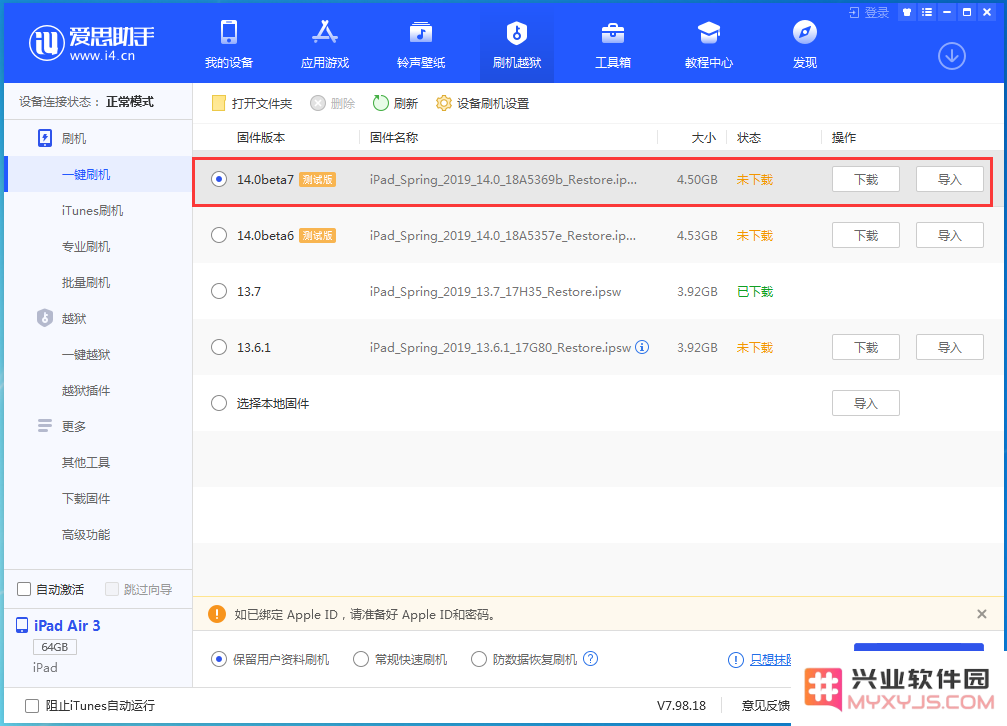
Task: Toggle the 跳过向导 checkbox
Action: click(x=112, y=589)
